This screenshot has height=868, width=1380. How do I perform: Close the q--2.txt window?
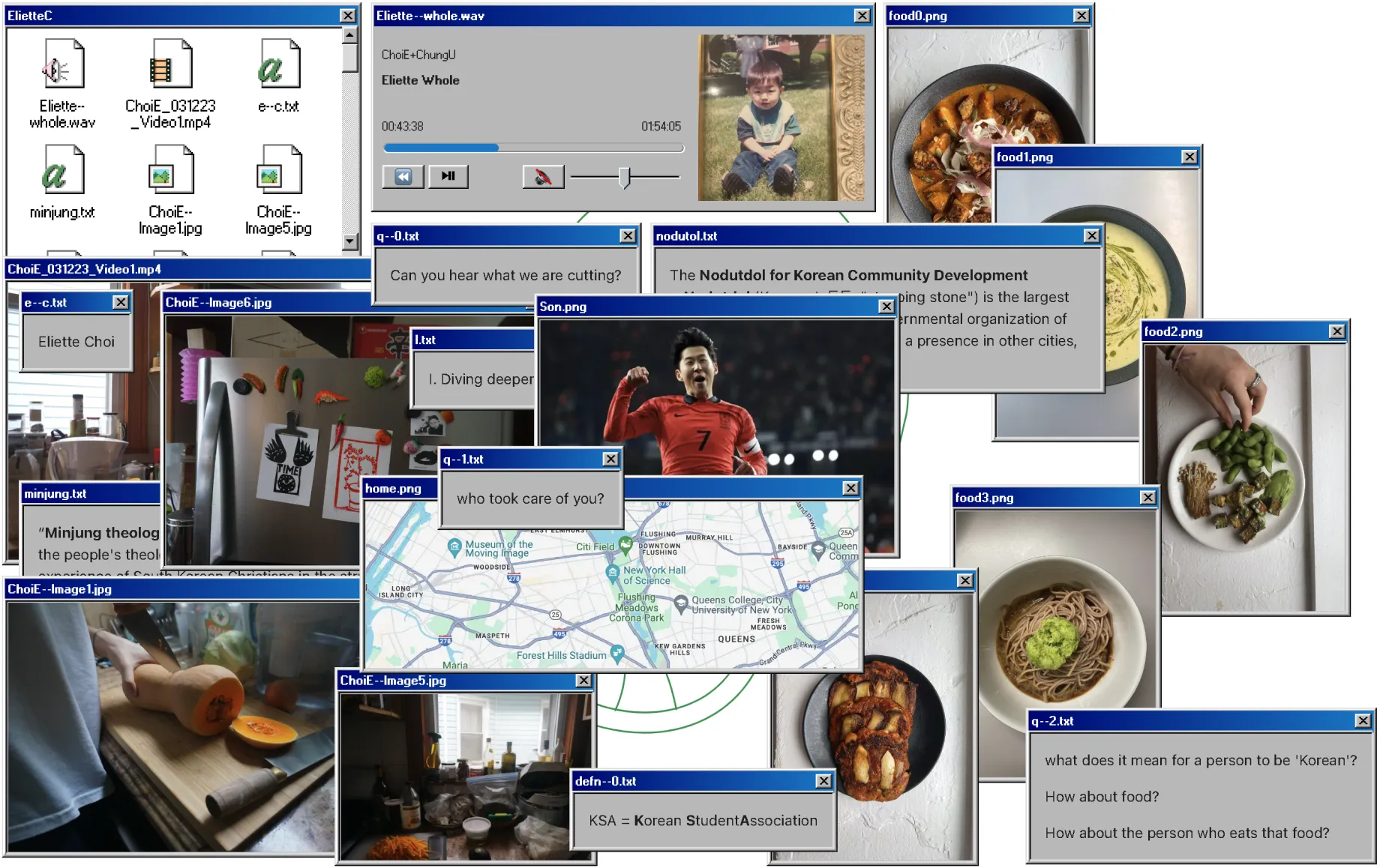pyautogui.click(x=1363, y=721)
